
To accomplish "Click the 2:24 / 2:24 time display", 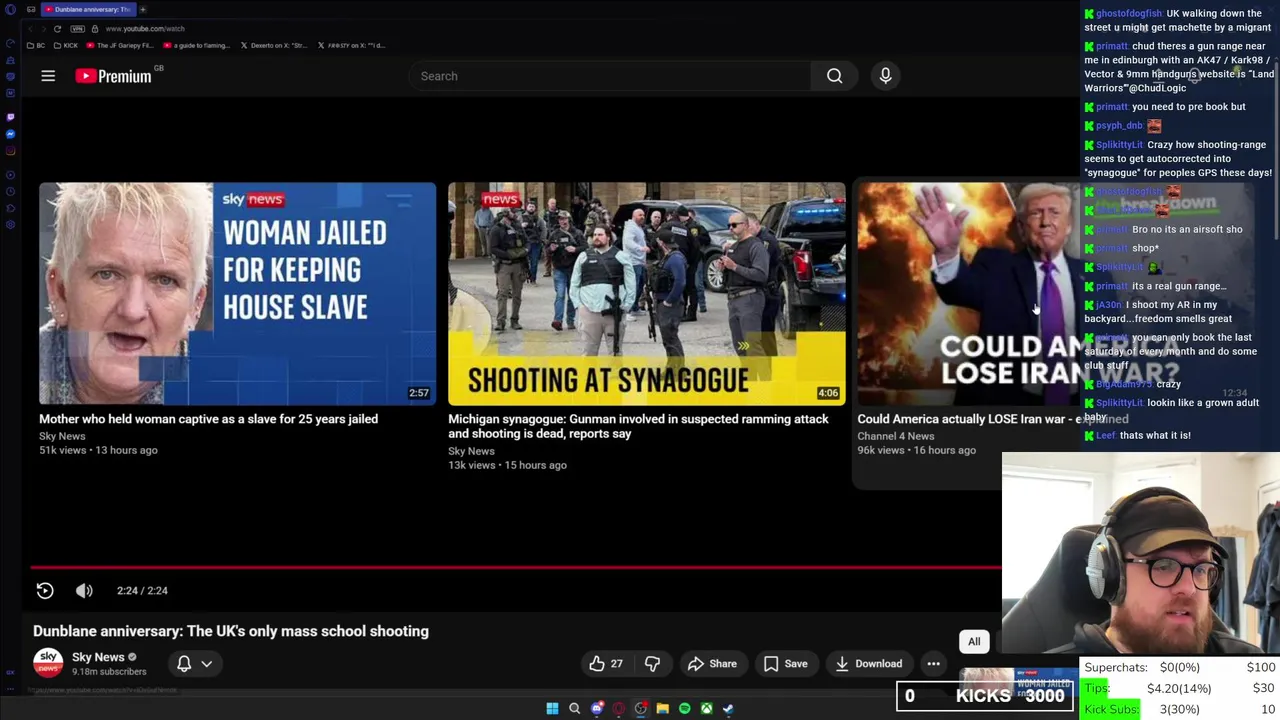I will tap(142, 591).
